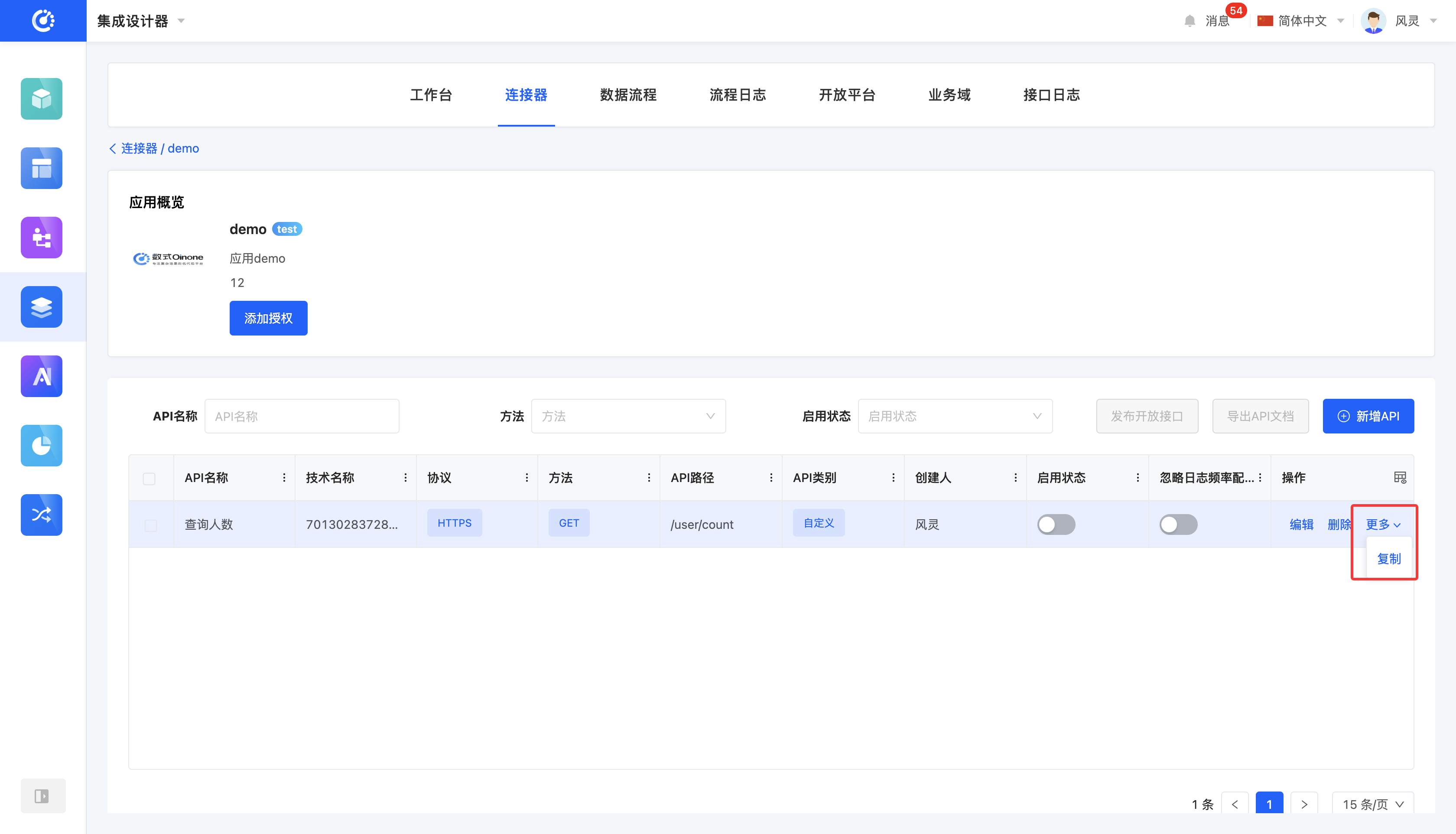Click the API名称 search input field

(x=302, y=416)
